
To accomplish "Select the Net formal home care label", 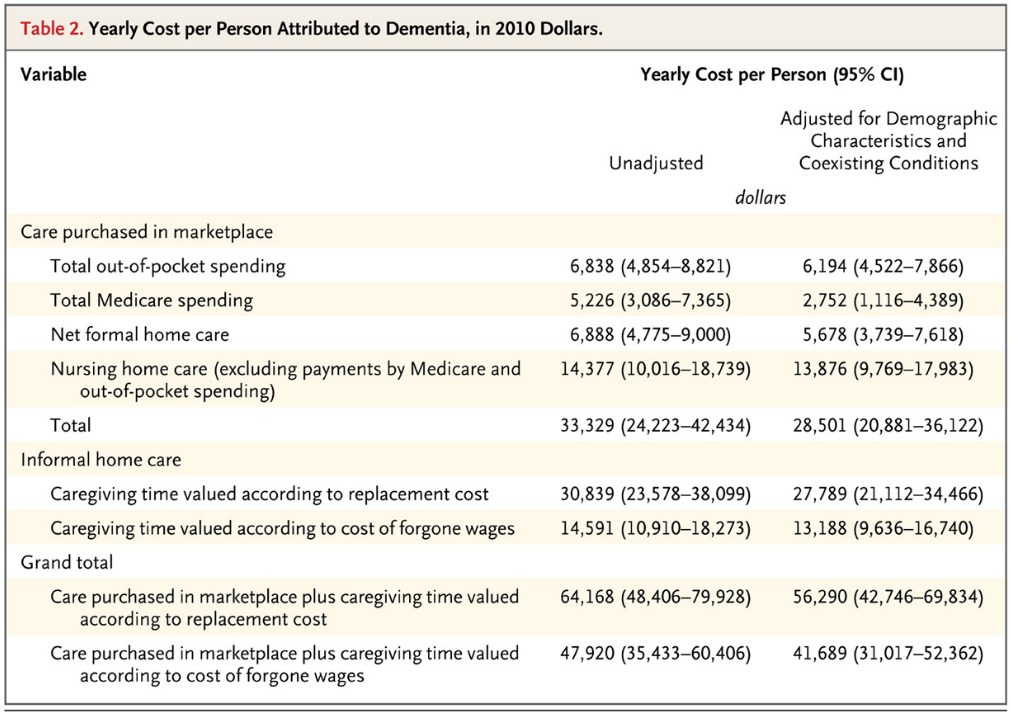I will click(140, 334).
